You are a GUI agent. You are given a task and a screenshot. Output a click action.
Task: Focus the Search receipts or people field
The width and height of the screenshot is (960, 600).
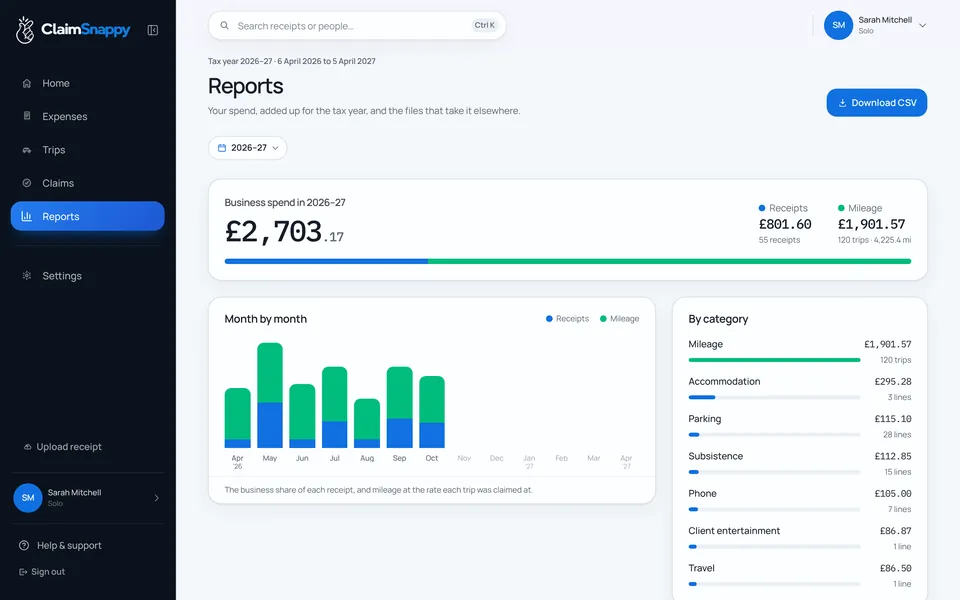coord(357,26)
